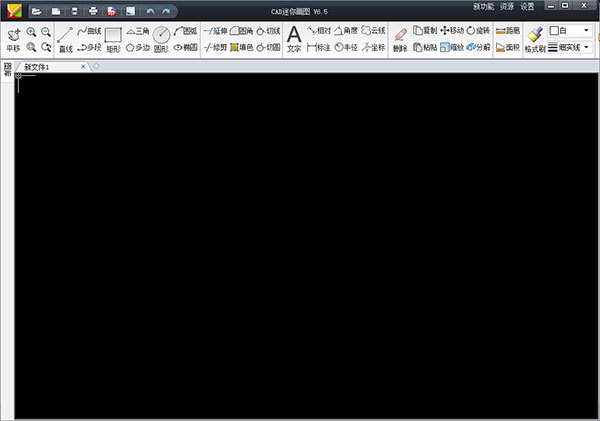Image resolution: width=600 pixels, height=421 pixels.
Task: Measure with the 距离 distance tool
Action: tap(508, 31)
